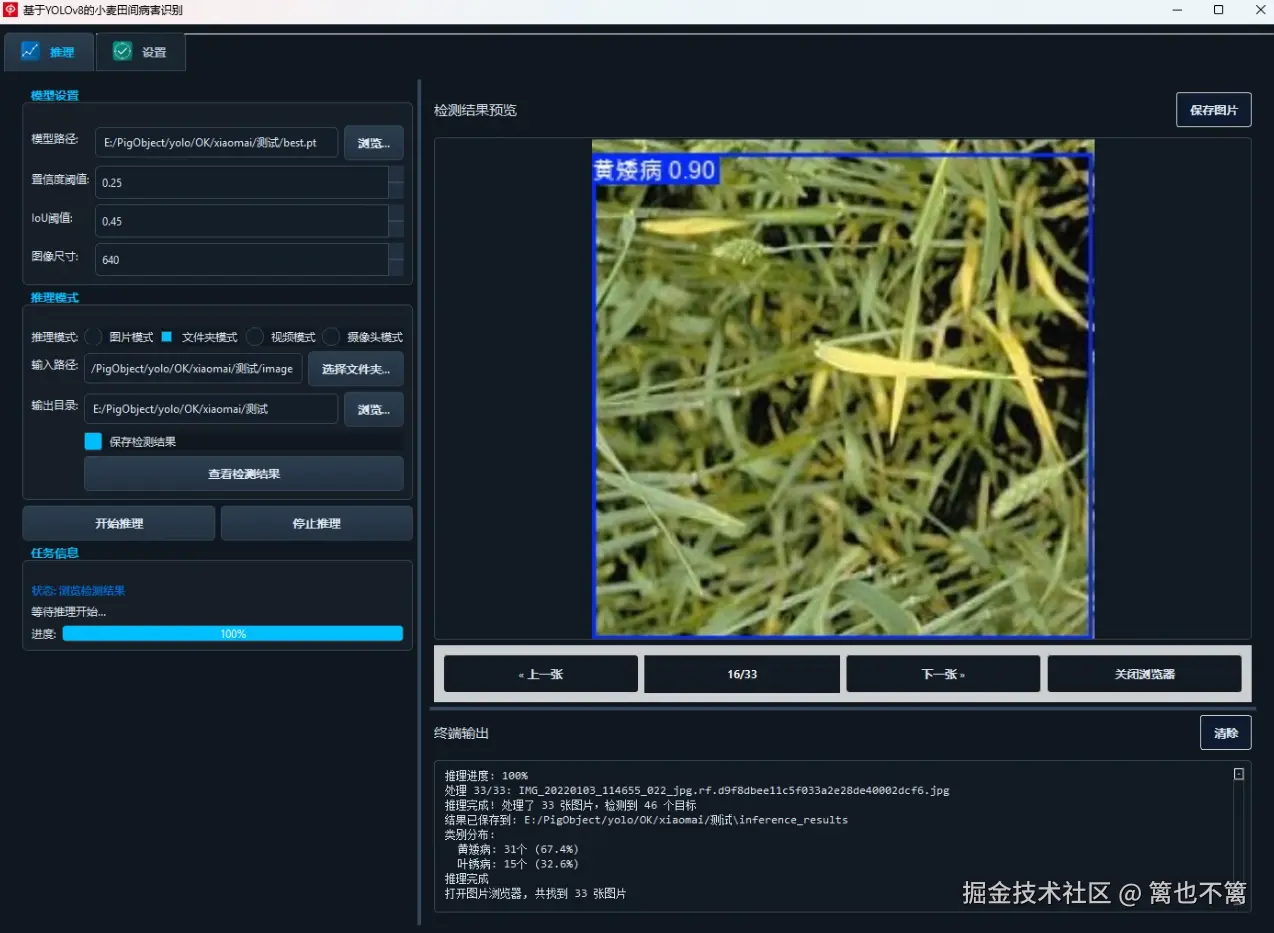Select 文件夹模式 radio button
Image resolution: width=1274 pixels, height=933 pixels.
167,337
